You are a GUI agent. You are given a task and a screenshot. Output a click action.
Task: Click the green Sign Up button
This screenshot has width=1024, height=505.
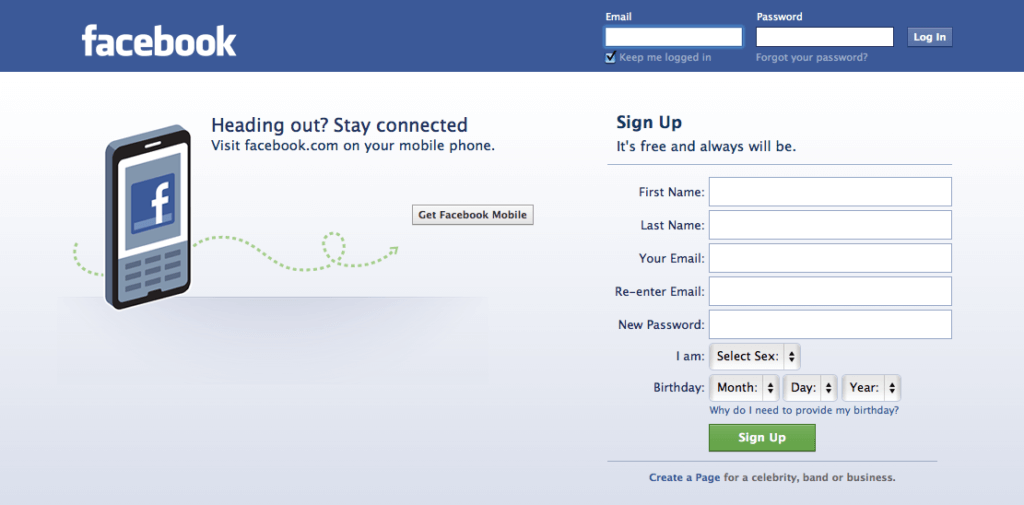tap(762, 438)
